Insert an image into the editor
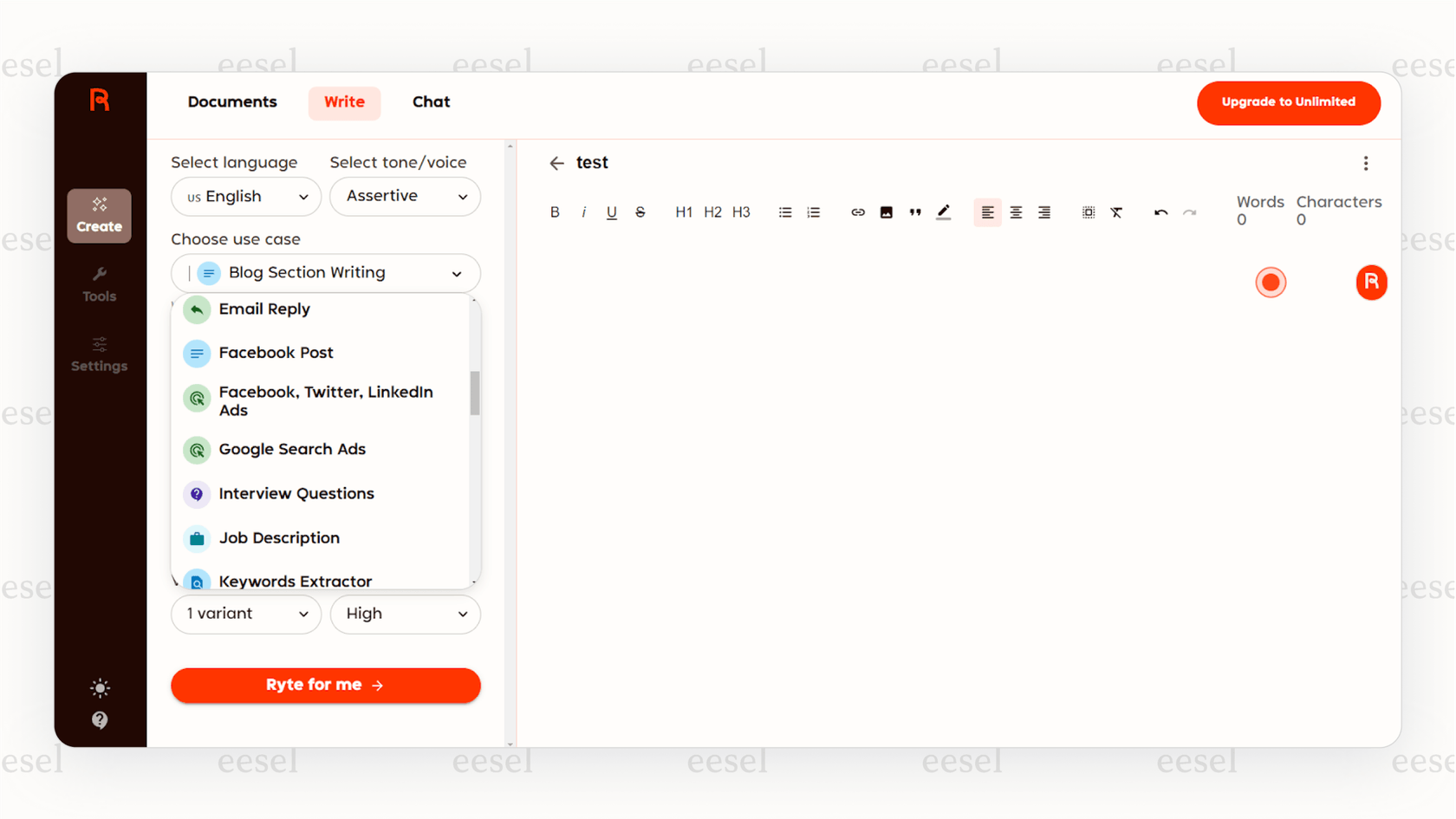Screen dimensions: 1456x819 point(886,211)
